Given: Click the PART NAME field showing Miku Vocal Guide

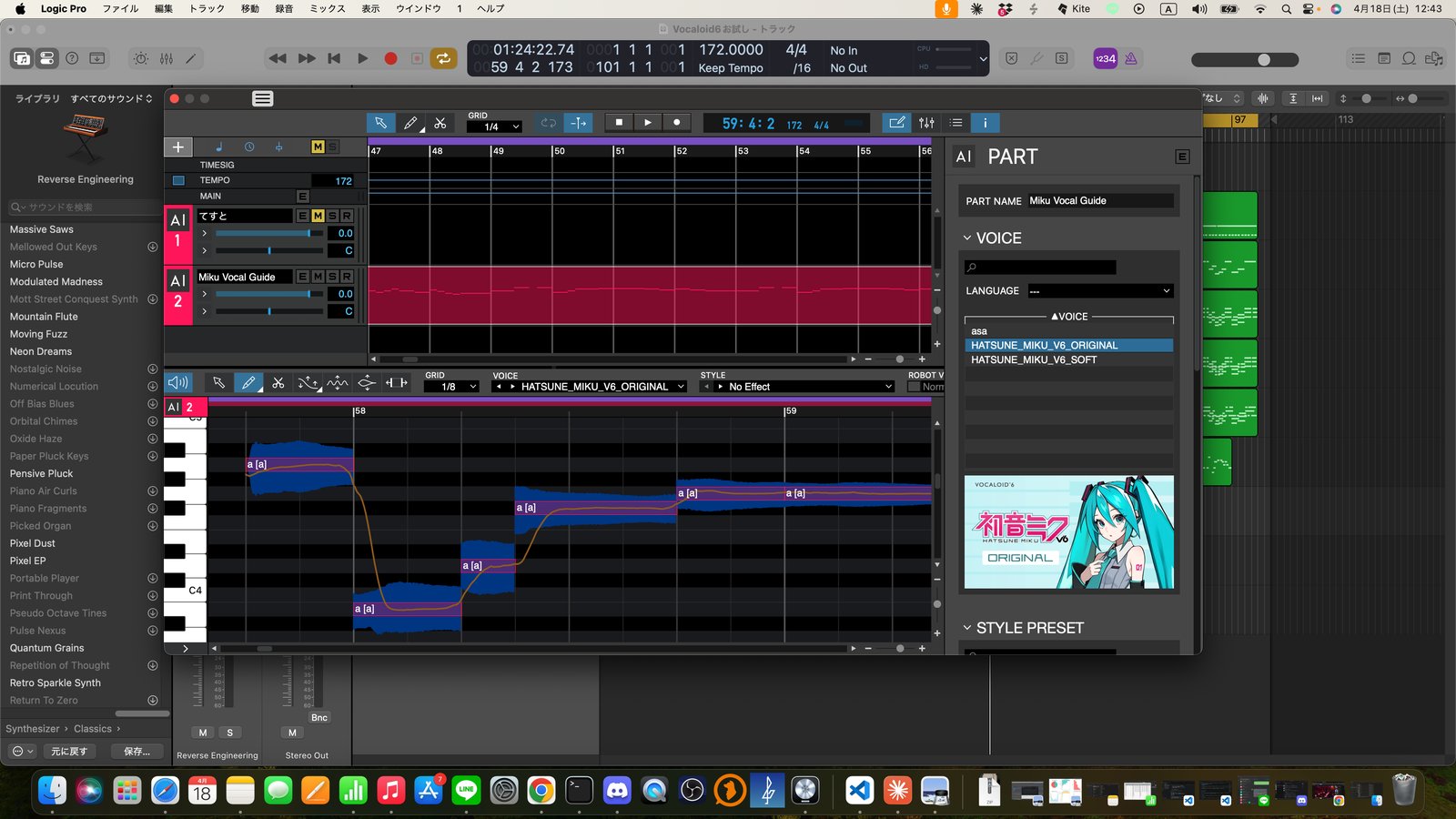Looking at the screenshot, I should tap(1099, 200).
